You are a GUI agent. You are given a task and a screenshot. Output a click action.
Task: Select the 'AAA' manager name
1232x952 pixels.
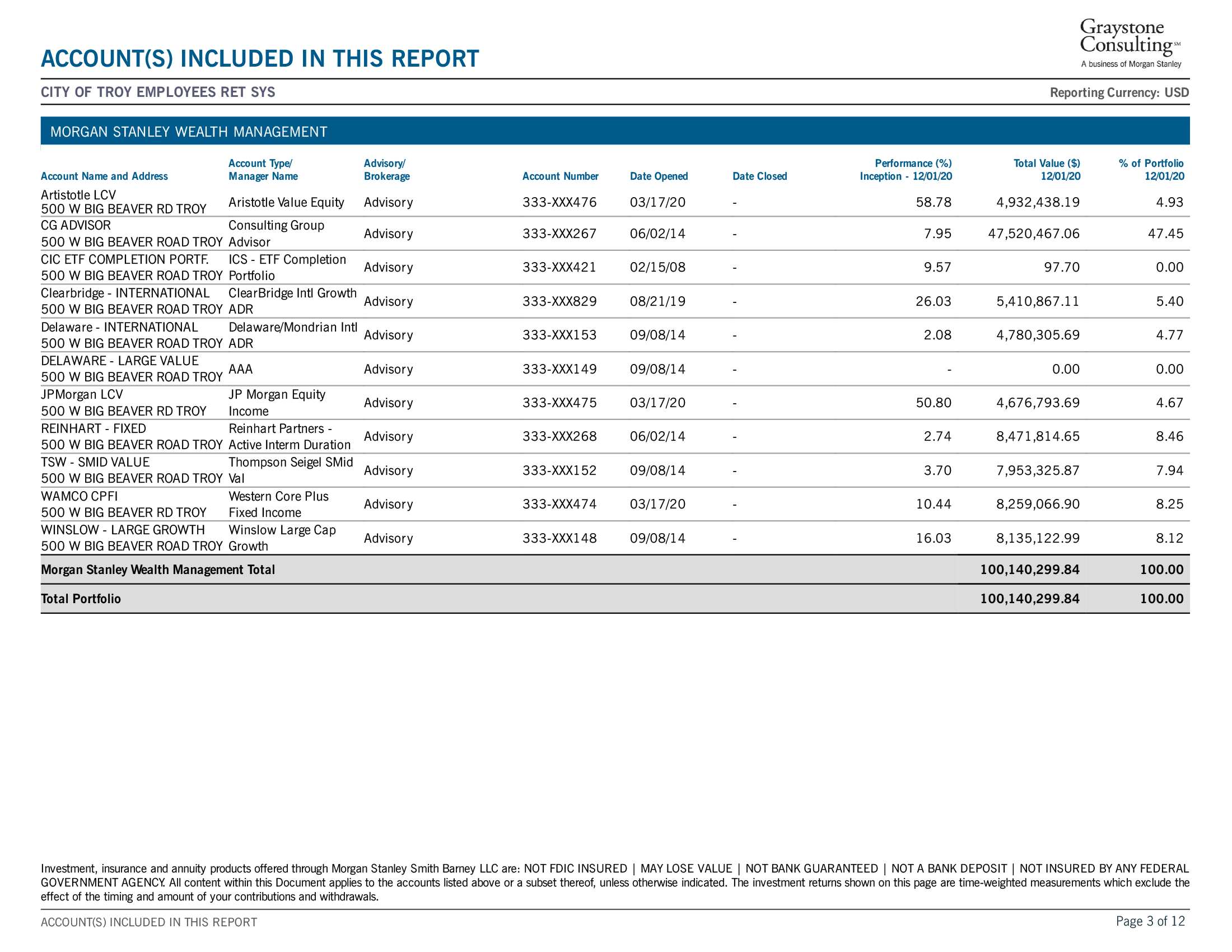(240, 369)
